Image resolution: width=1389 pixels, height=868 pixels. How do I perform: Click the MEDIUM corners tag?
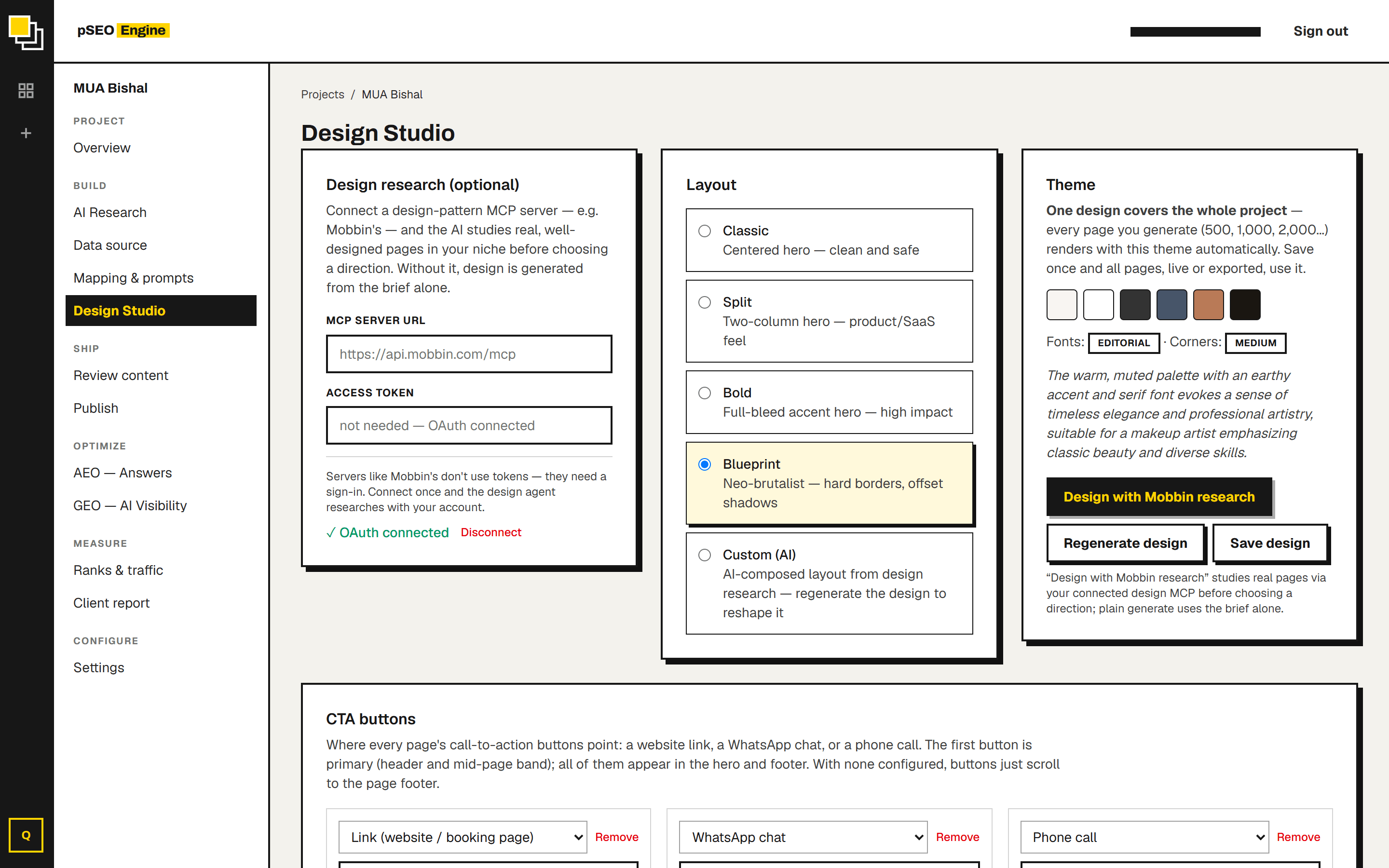[1255, 343]
